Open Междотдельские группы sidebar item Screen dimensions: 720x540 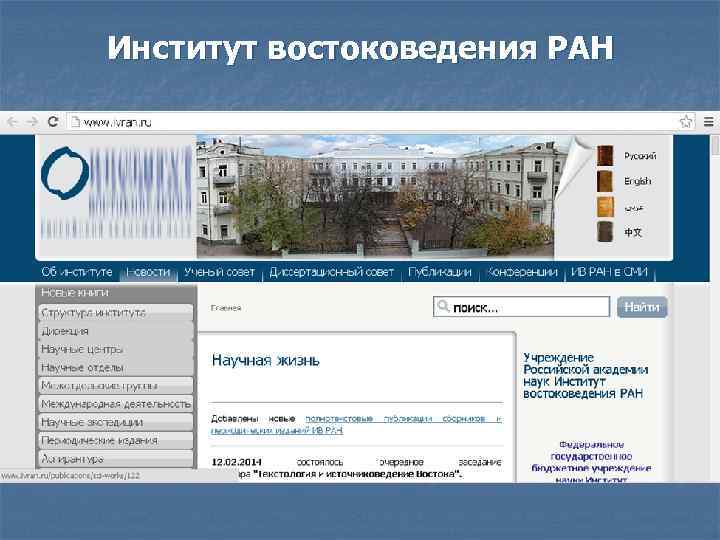116,386
